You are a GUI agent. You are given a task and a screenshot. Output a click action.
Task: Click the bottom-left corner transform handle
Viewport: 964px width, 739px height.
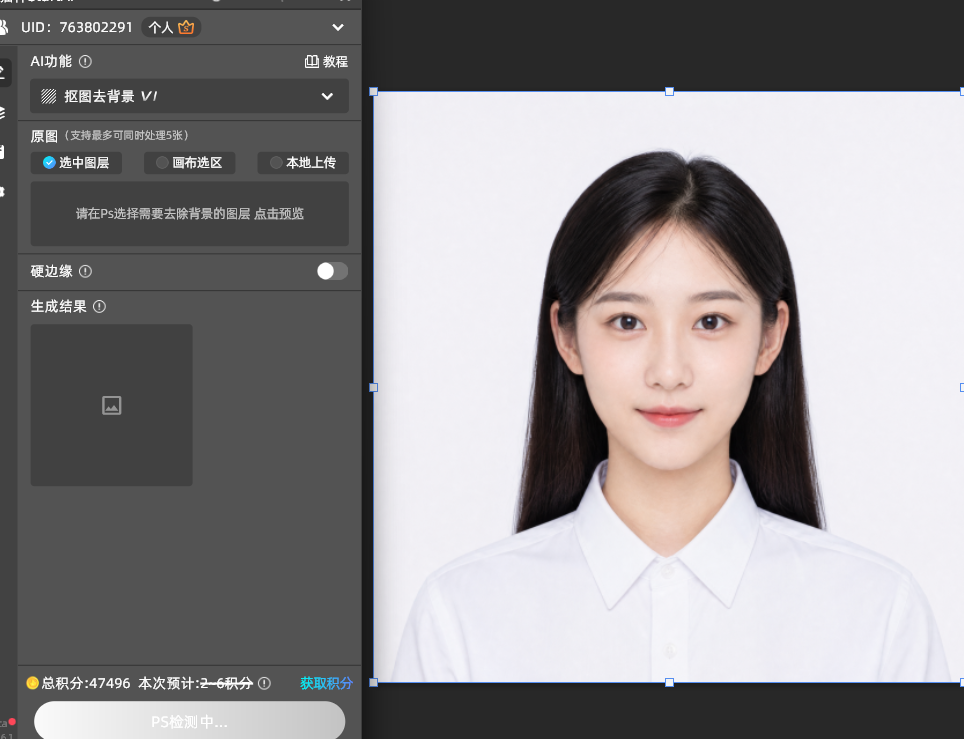pyautogui.click(x=373, y=682)
